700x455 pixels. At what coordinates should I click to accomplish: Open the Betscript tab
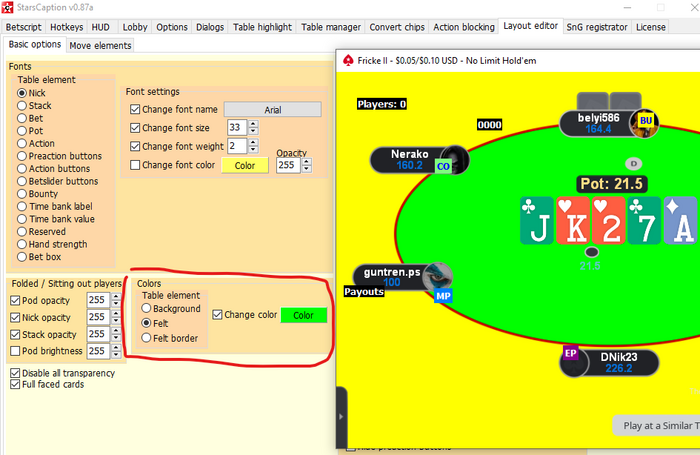click(23, 27)
